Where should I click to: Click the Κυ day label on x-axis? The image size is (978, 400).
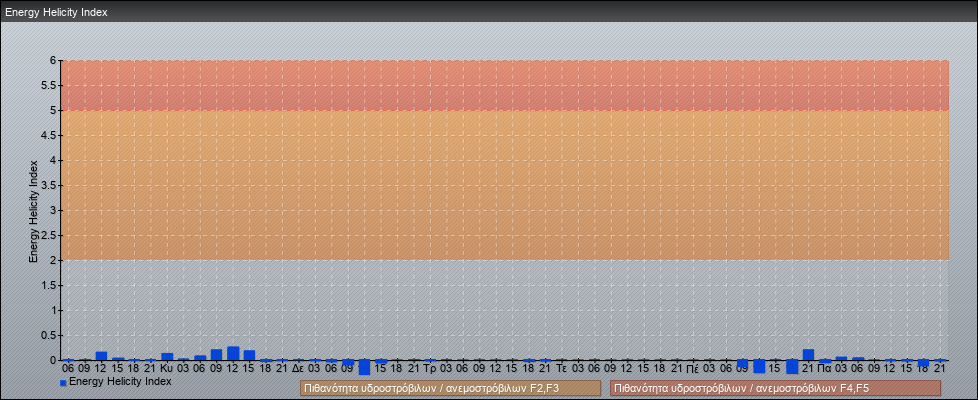pyautogui.click(x=167, y=369)
